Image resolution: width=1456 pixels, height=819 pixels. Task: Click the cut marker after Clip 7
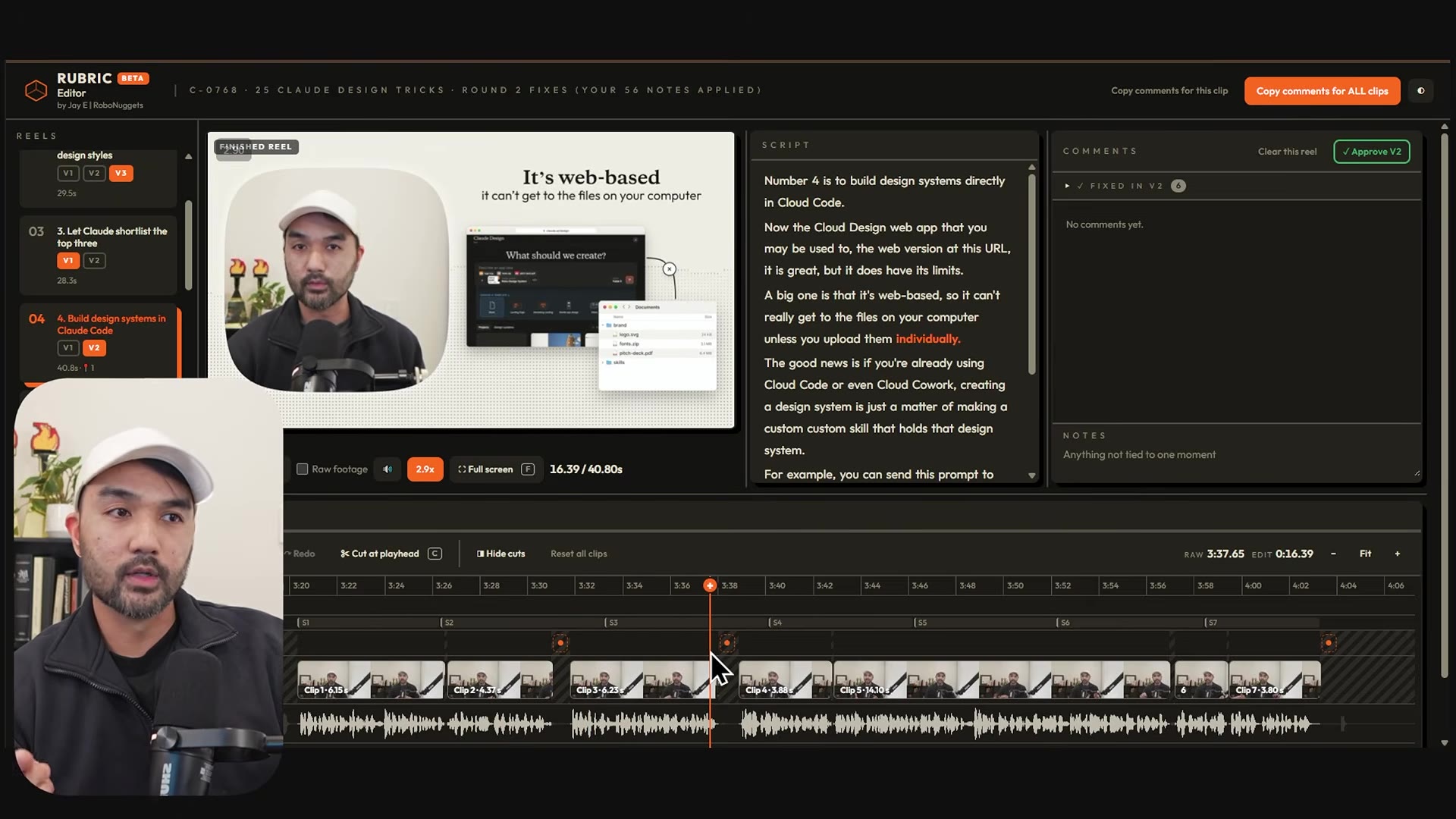pos(1329,643)
